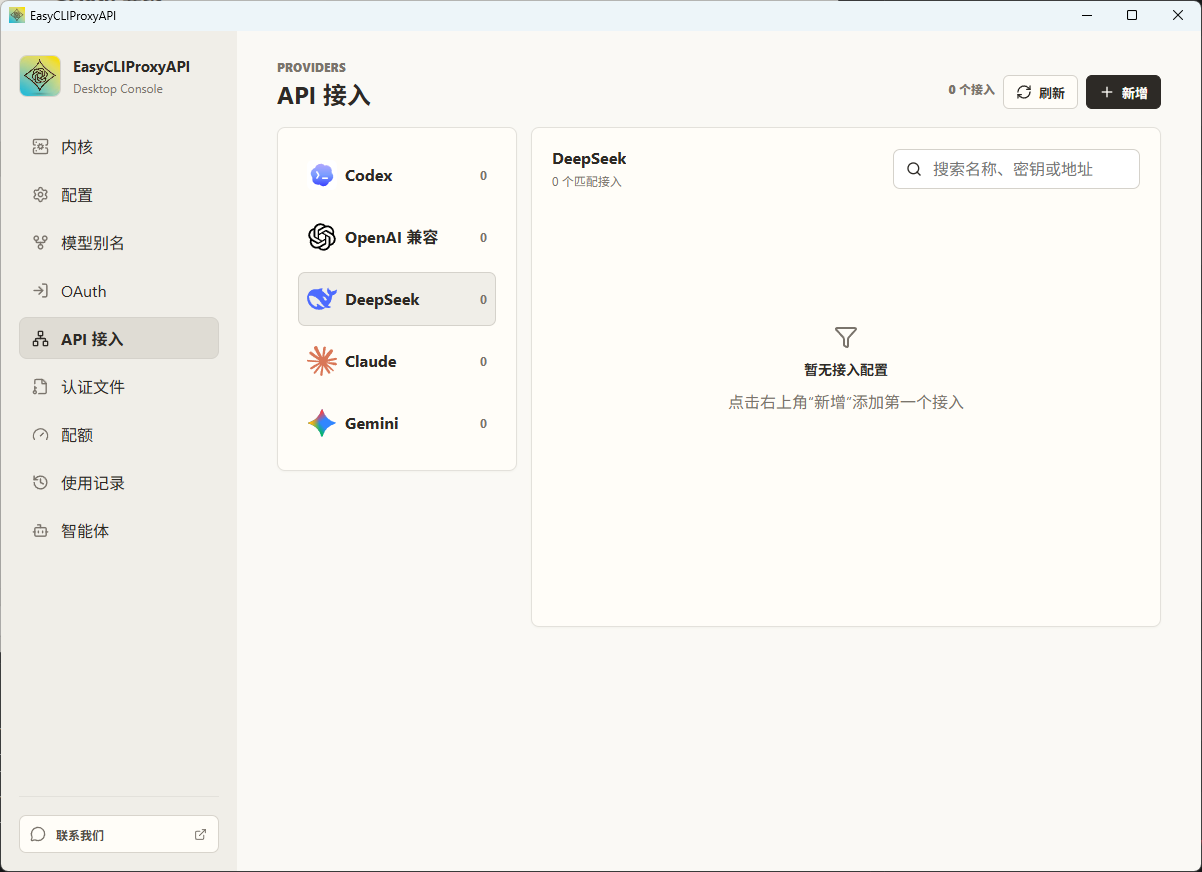Go to 模型别名 section
This screenshot has height=872, width=1202.
point(119,243)
